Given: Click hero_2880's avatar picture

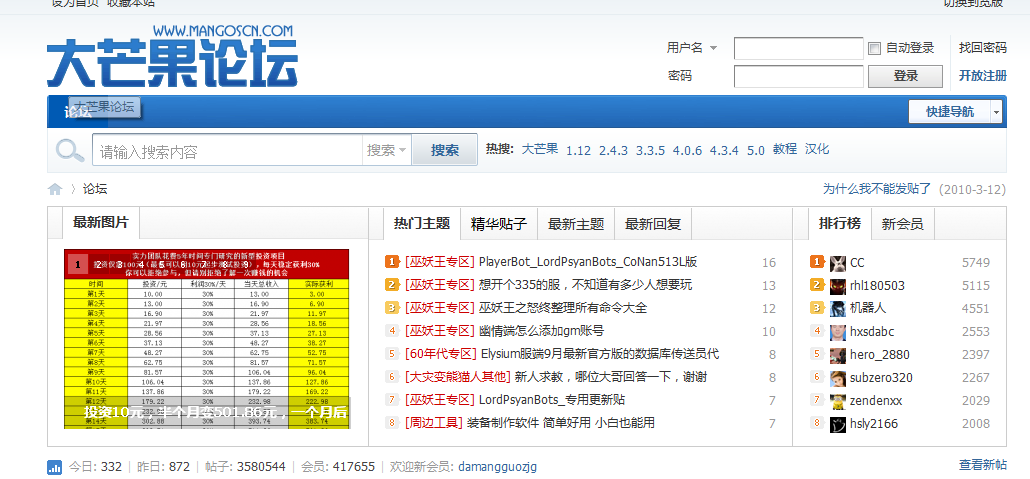Looking at the screenshot, I should pyautogui.click(x=838, y=354).
